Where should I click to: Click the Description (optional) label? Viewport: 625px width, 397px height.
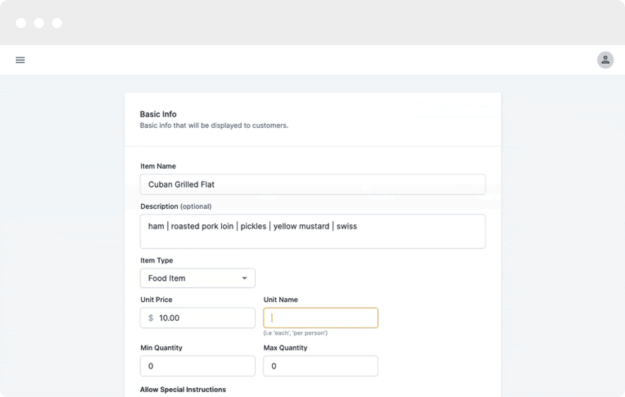pos(176,206)
